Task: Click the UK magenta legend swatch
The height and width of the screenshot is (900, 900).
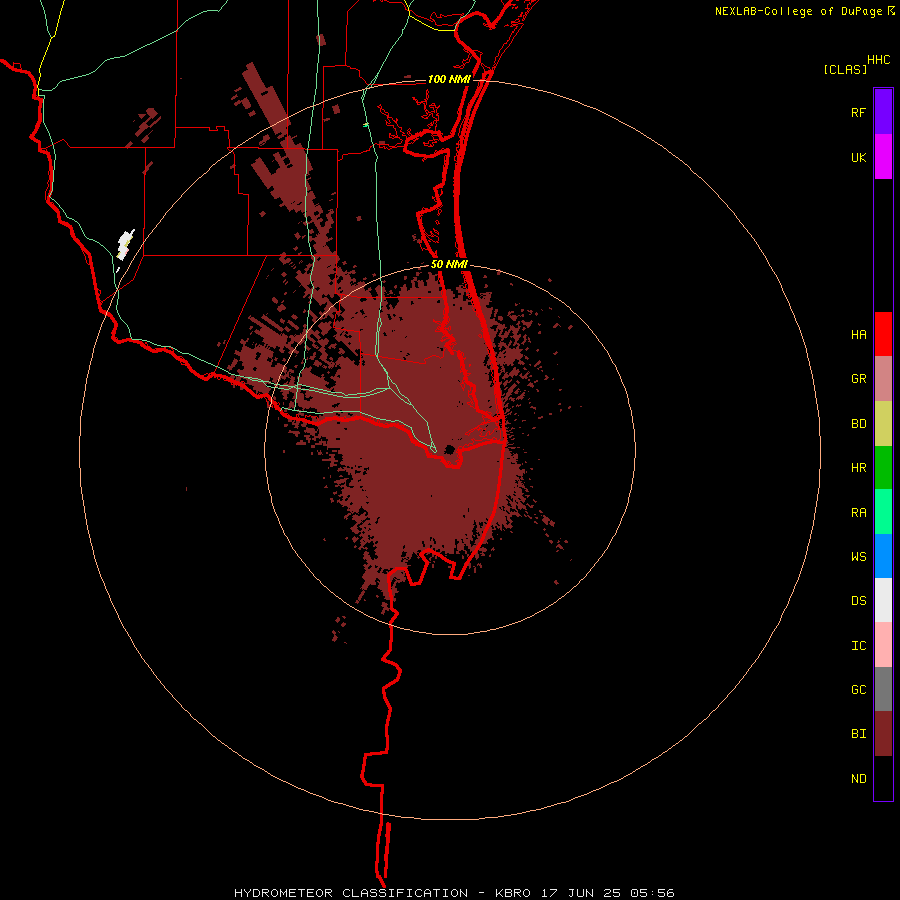Action: pyautogui.click(x=883, y=157)
